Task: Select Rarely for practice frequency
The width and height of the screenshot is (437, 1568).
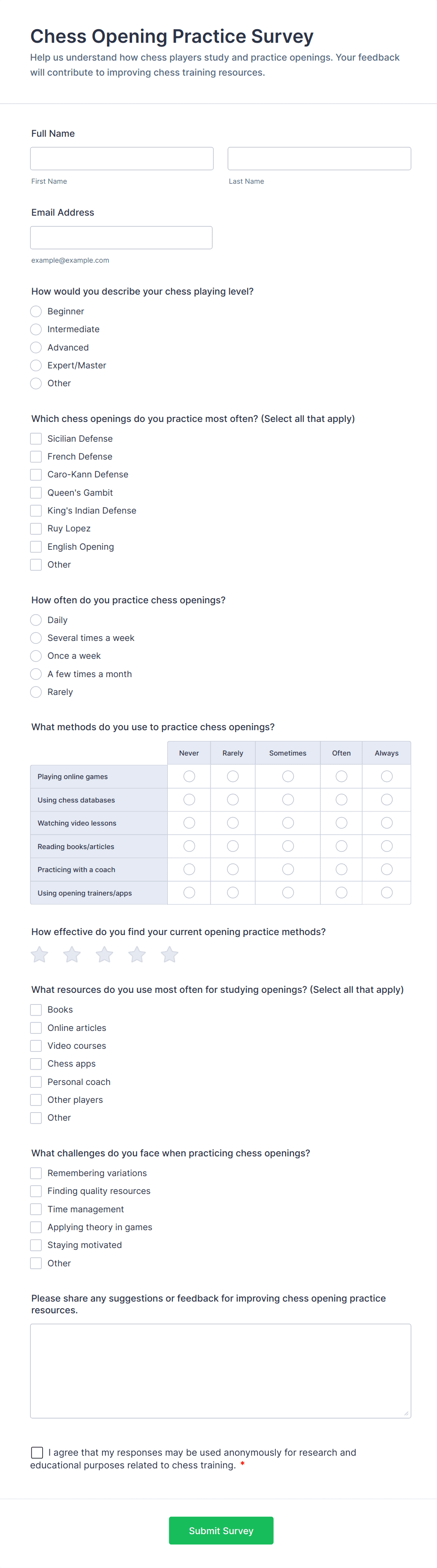Action: (x=36, y=692)
